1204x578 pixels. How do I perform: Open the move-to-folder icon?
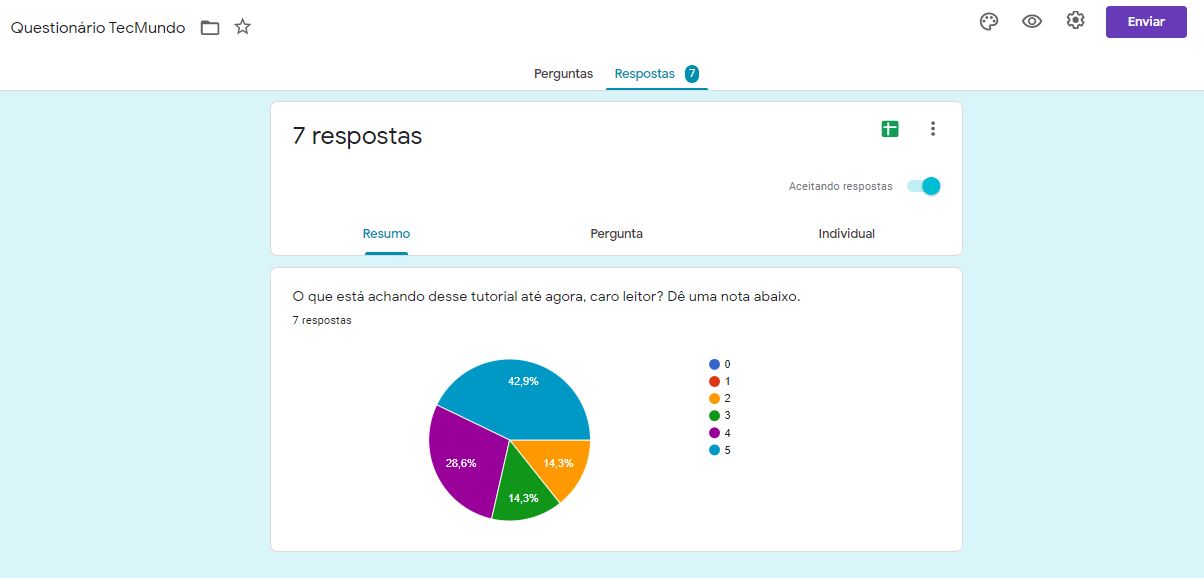210,27
